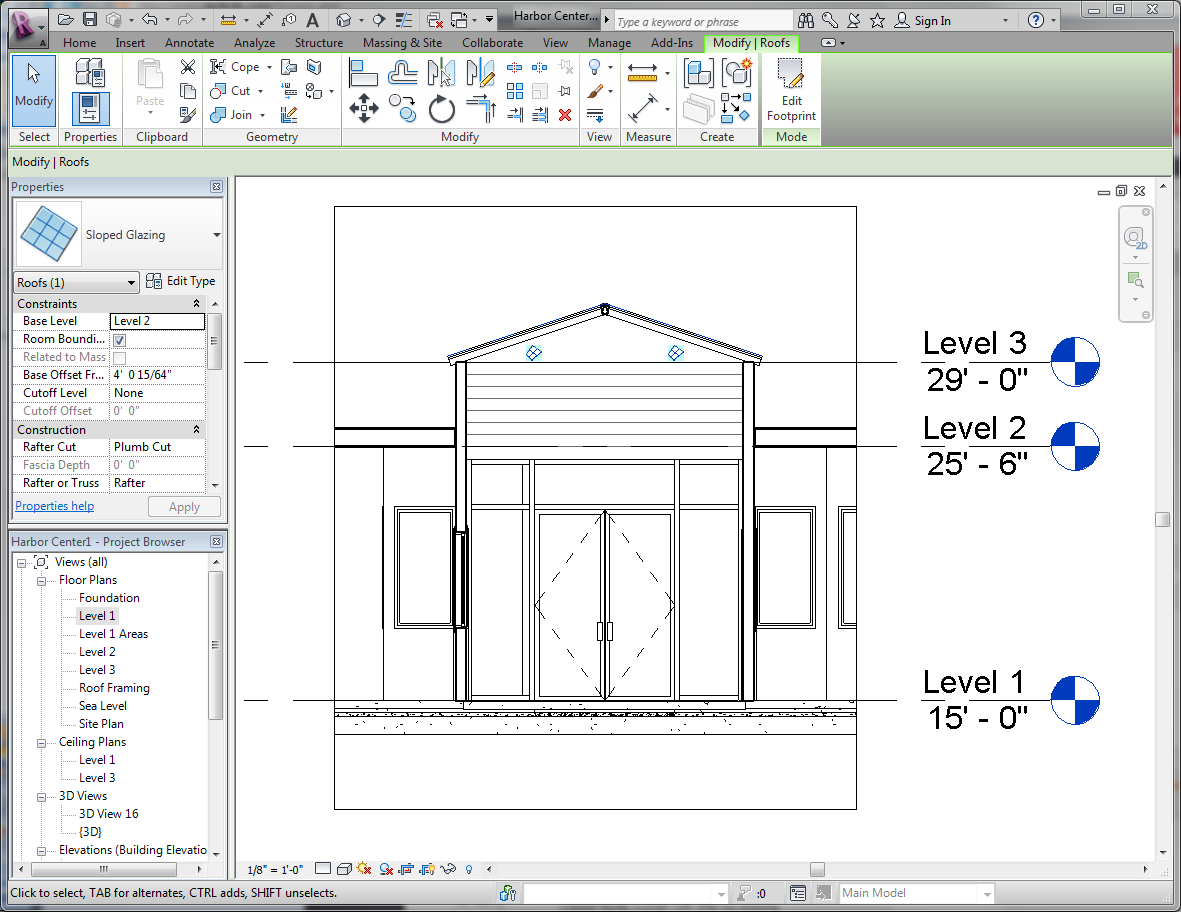The width and height of the screenshot is (1181, 912).
Task: Click the Rotate tool icon
Action: (x=442, y=107)
